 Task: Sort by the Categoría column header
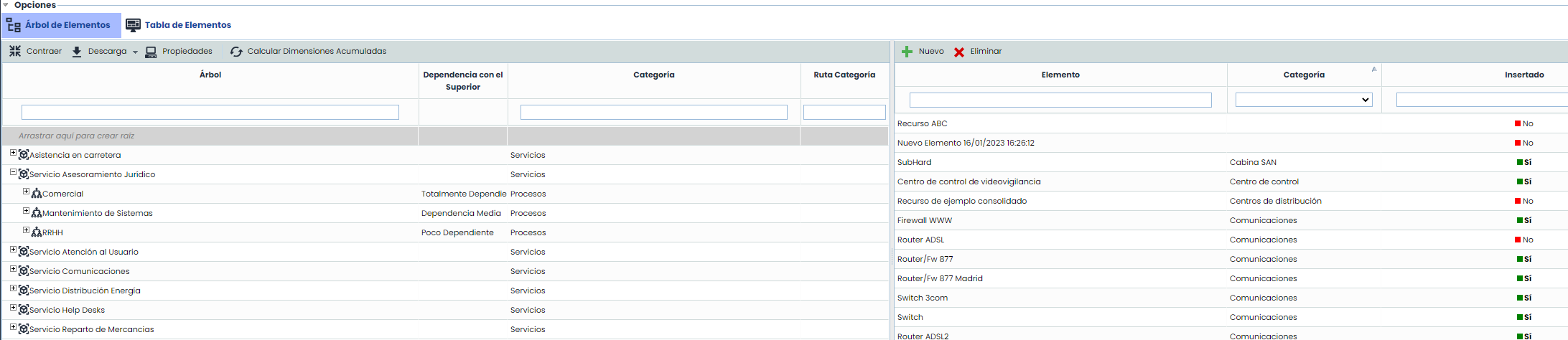(1304, 75)
